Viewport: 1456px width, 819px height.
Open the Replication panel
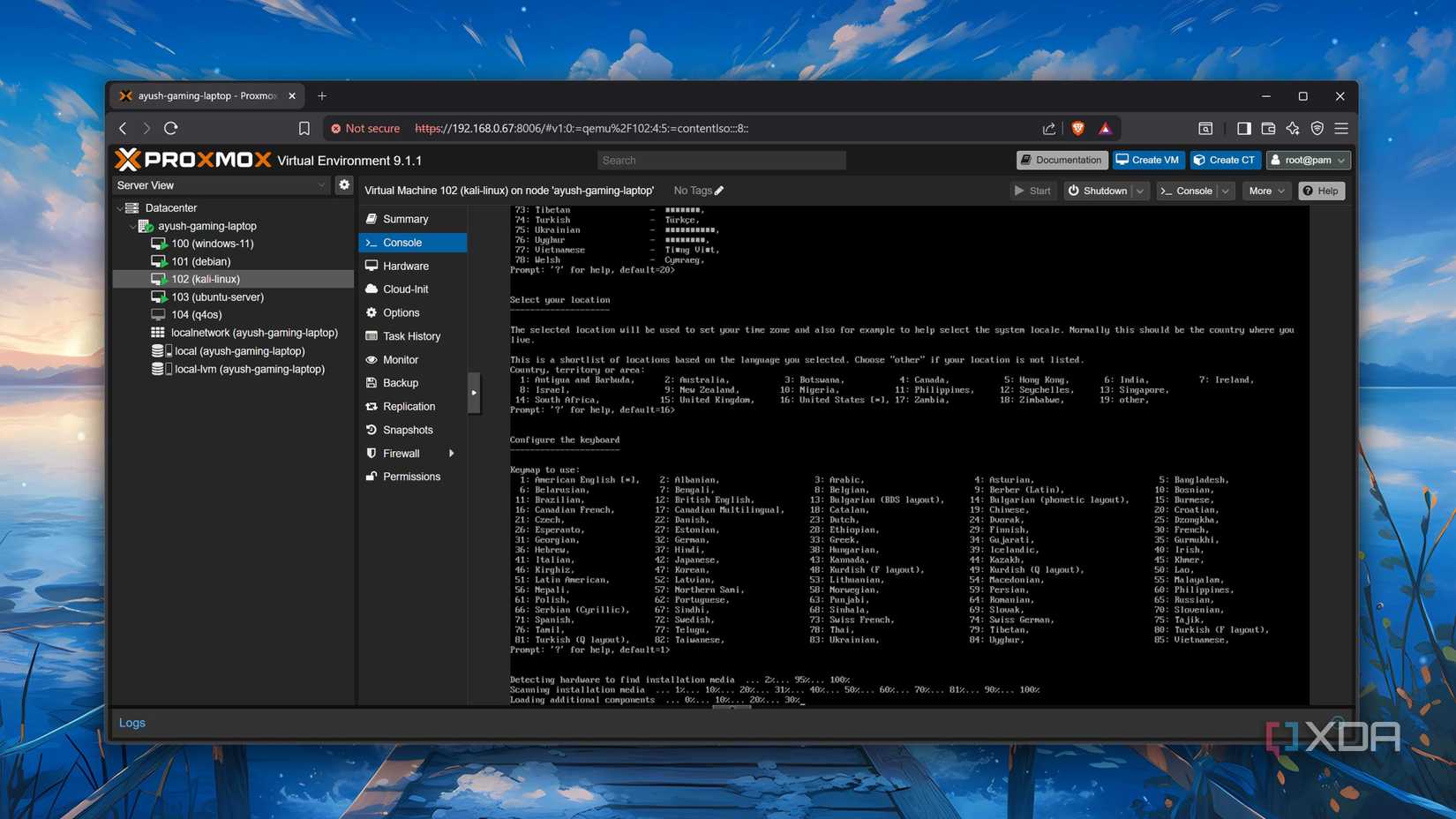pos(409,406)
